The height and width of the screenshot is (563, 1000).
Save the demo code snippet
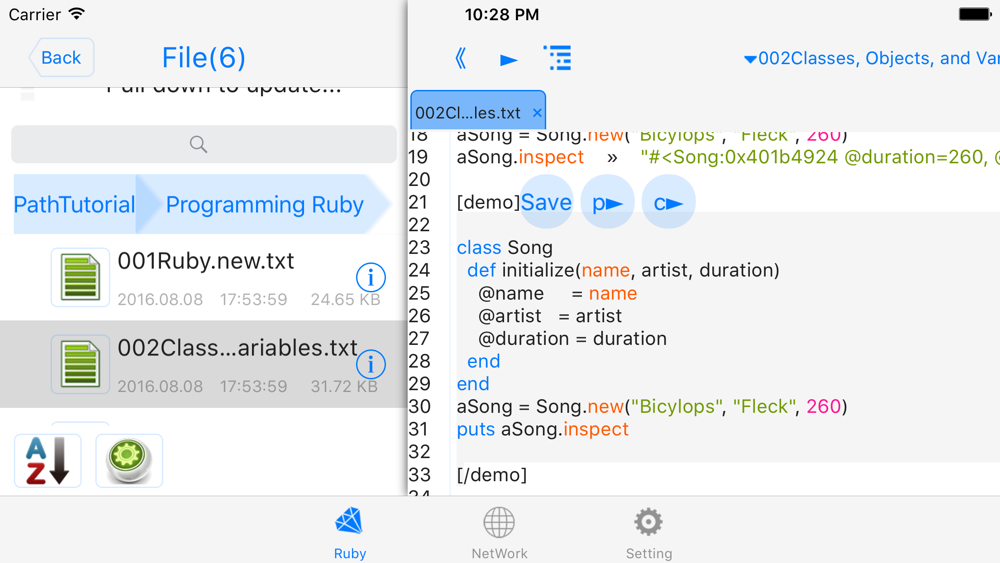547,202
